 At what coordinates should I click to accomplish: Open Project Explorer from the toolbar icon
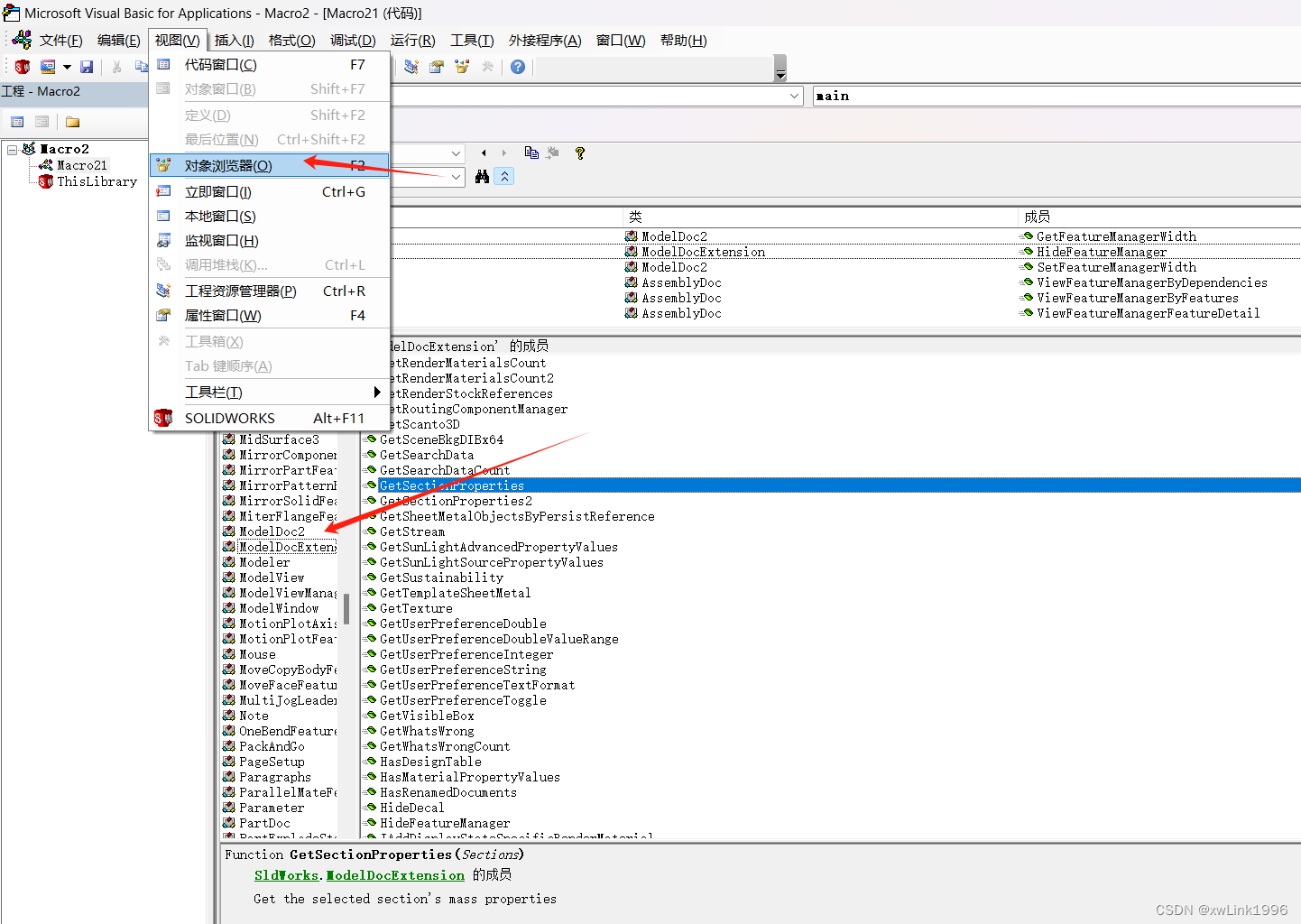[x=411, y=67]
